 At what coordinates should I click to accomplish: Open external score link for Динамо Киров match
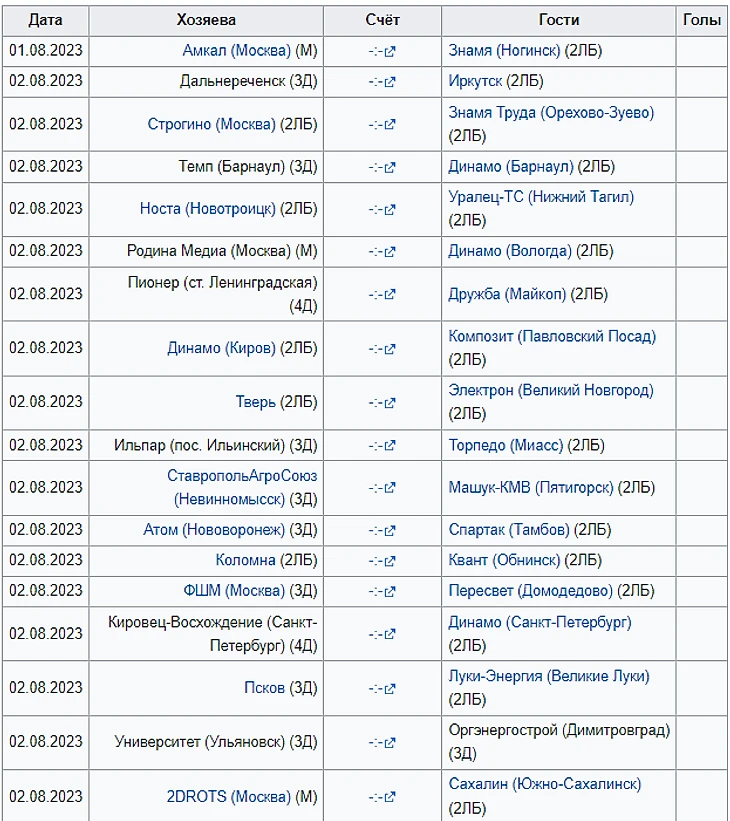pos(382,349)
